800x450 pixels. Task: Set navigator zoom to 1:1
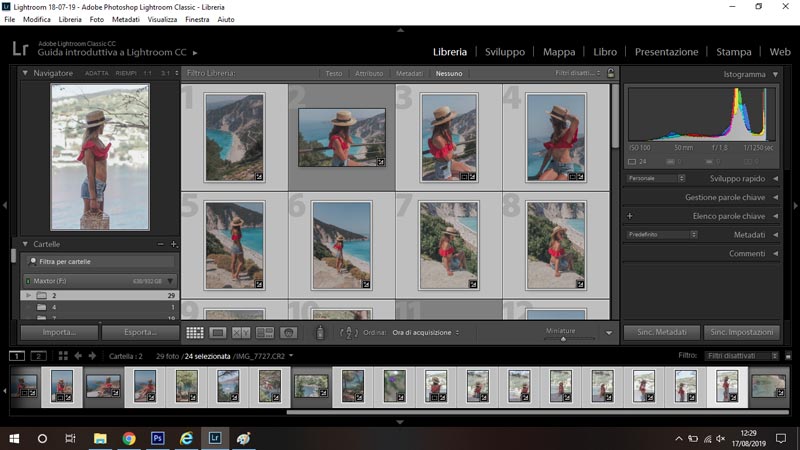(x=147, y=73)
